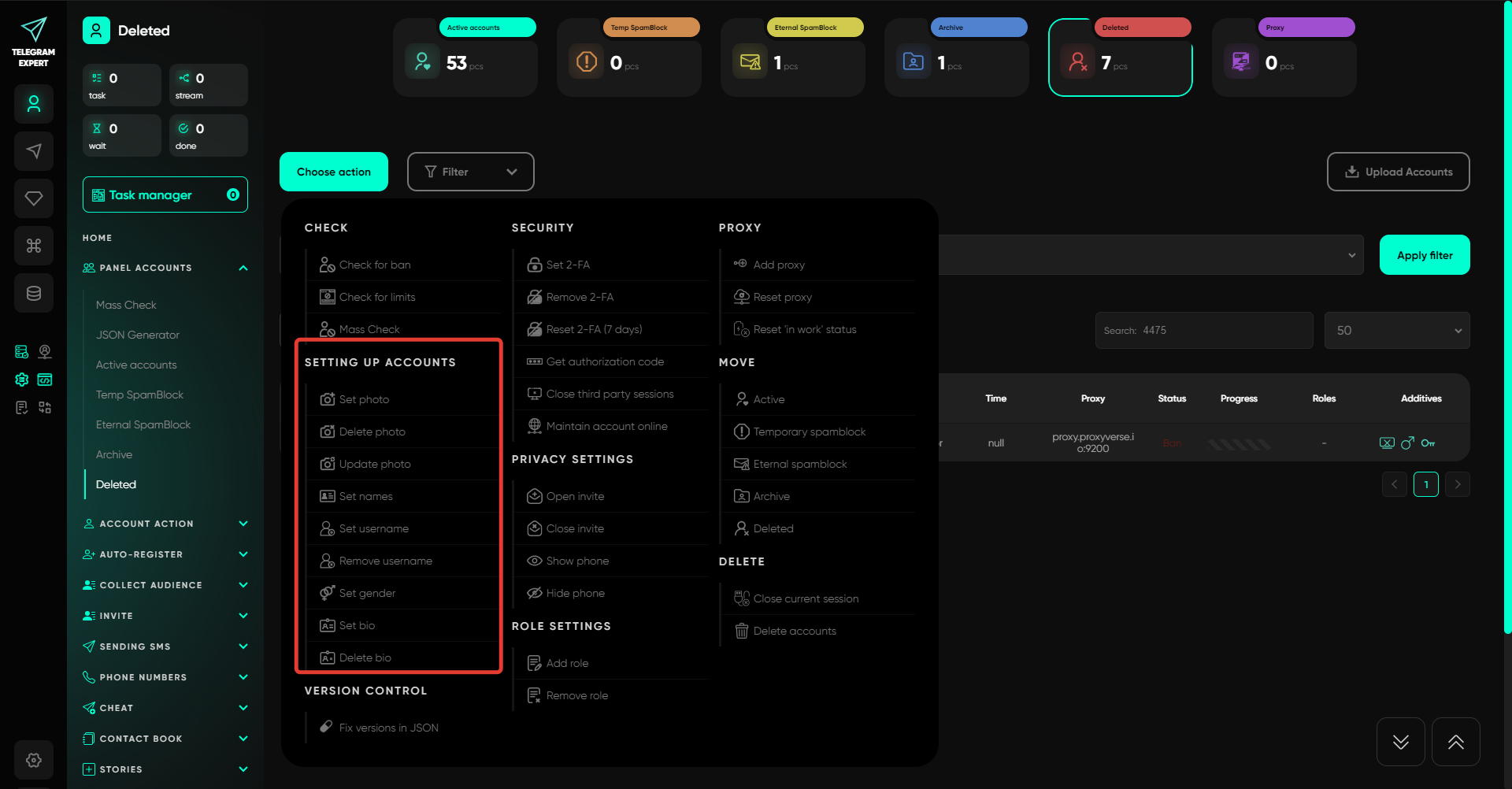
Task: Click the key icon in Additives column
Action: pyautogui.click(x=1428, y=443)
